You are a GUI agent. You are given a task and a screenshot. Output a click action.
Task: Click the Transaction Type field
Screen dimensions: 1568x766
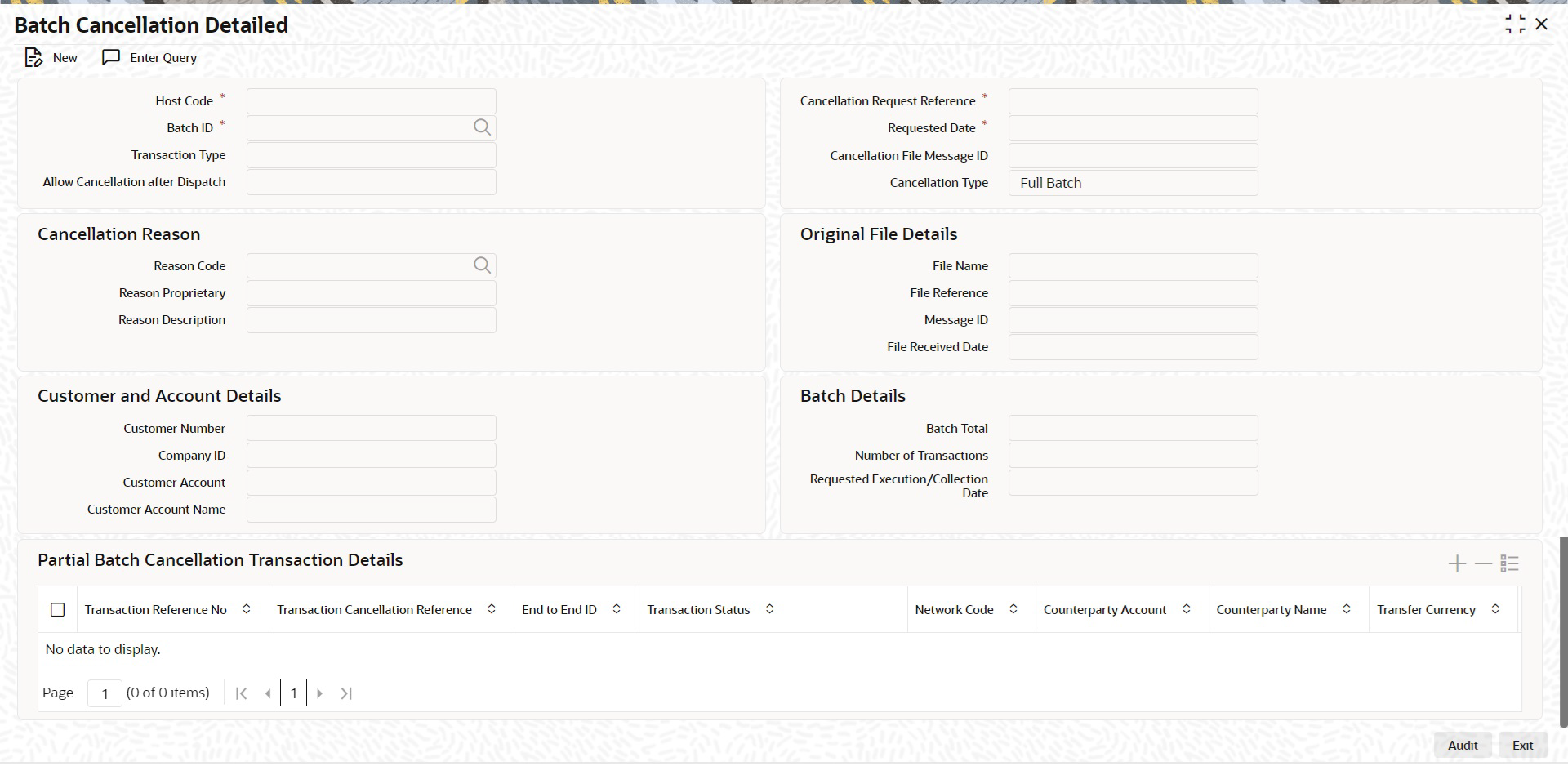pyautogui.click(x=372, y=155)
